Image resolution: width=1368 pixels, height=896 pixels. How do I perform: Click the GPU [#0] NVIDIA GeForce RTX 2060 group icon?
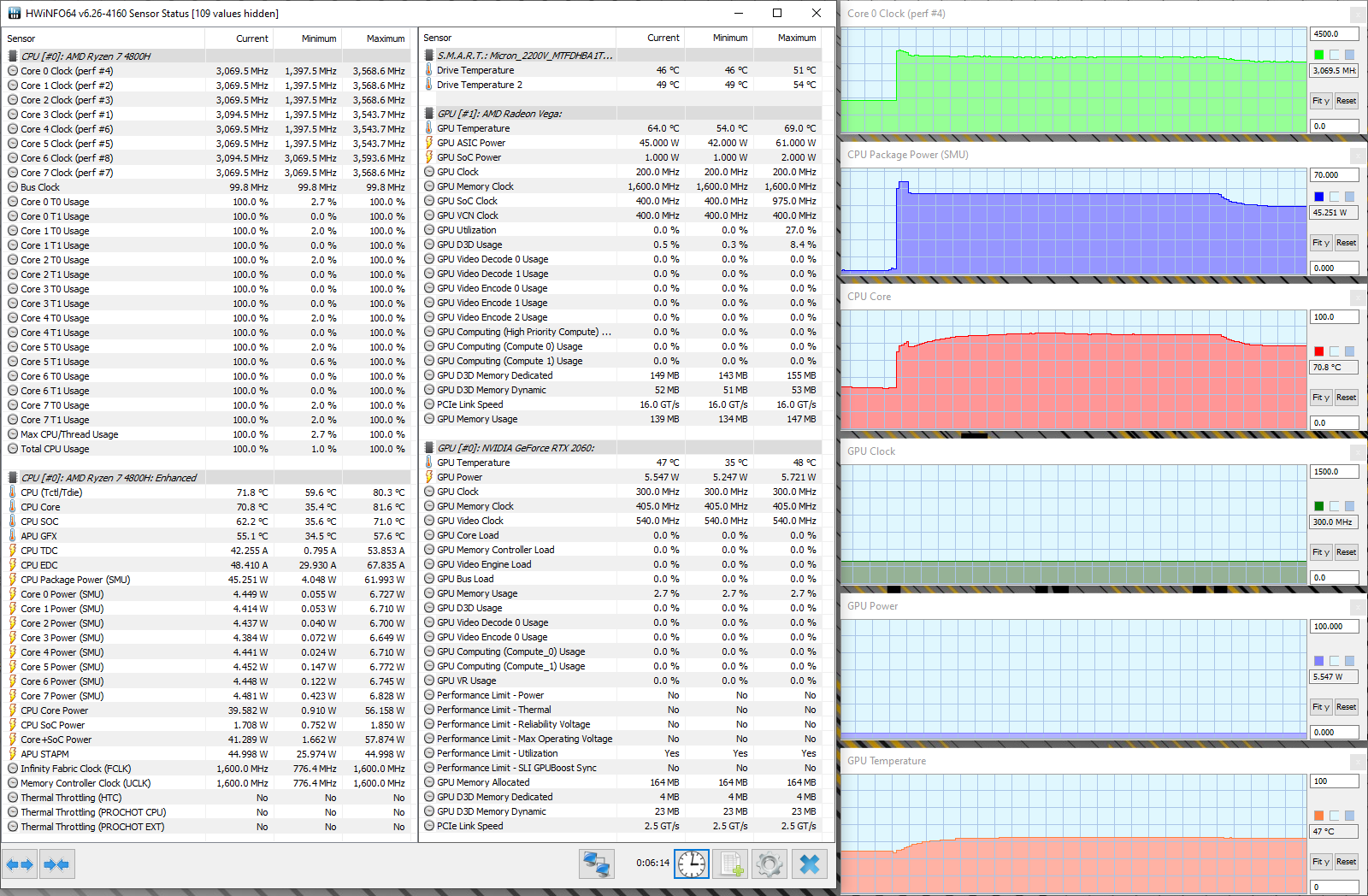click(429, 448)
